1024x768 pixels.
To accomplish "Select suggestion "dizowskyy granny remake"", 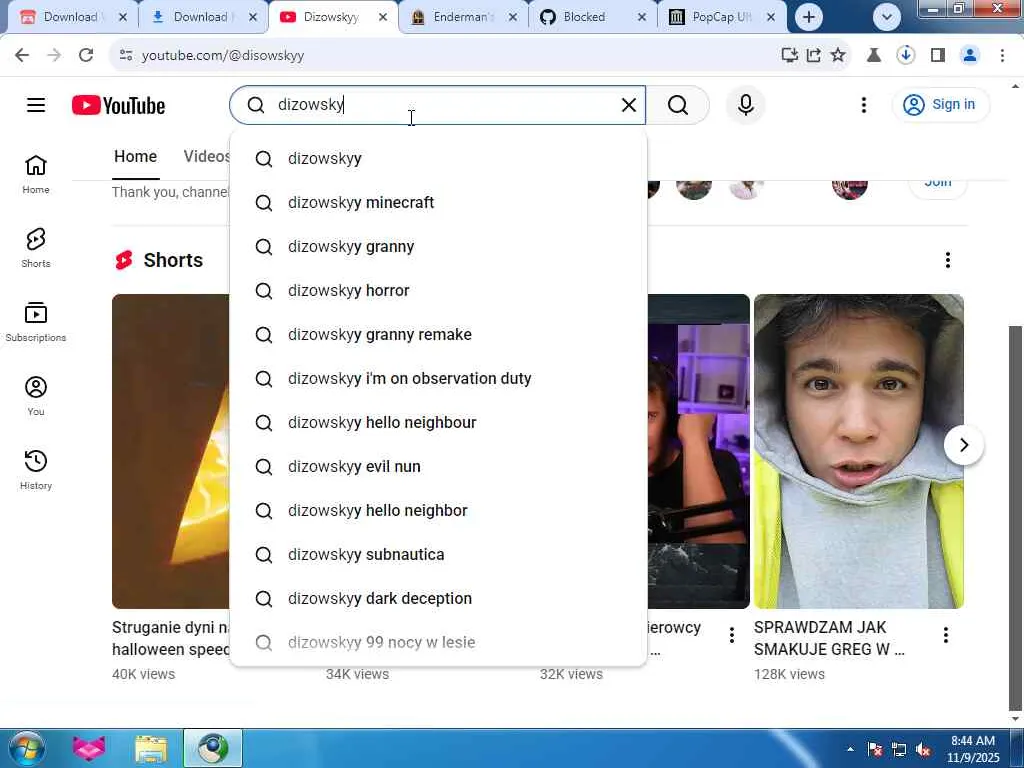I will point(438,334).
